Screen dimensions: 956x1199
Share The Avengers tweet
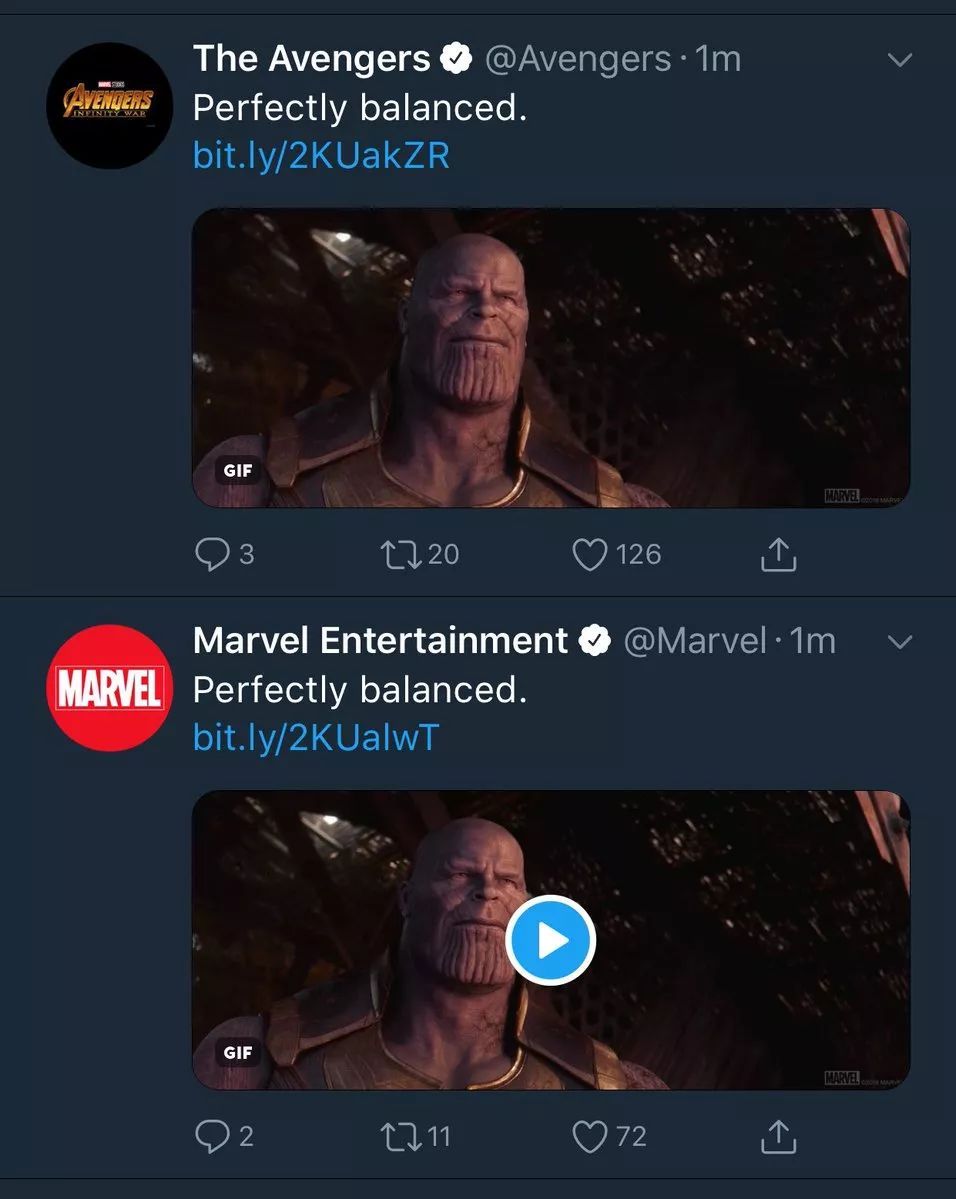tap(778, 554)
